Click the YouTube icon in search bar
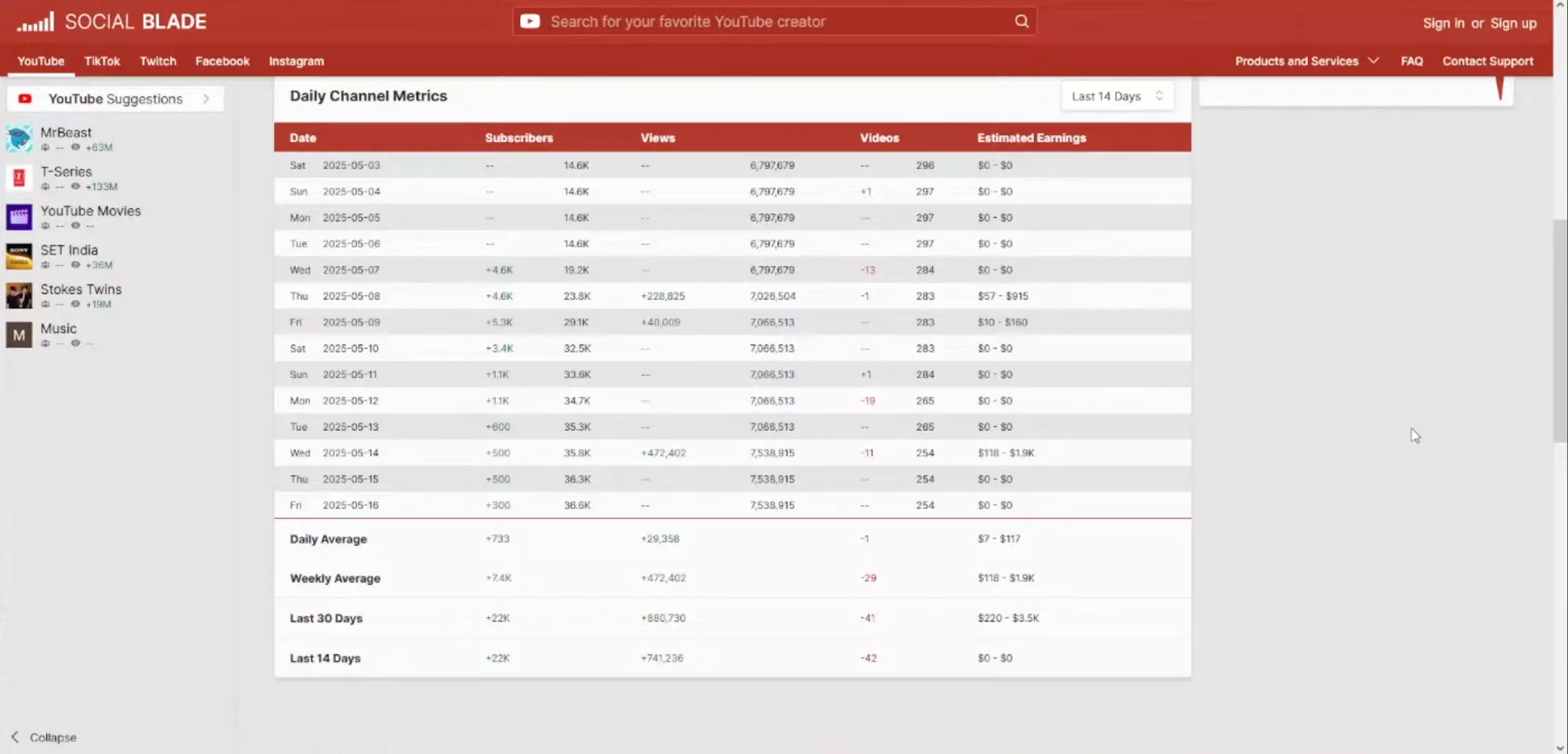Viewport: 1568px width, 754px height. [x=530, y=21]
